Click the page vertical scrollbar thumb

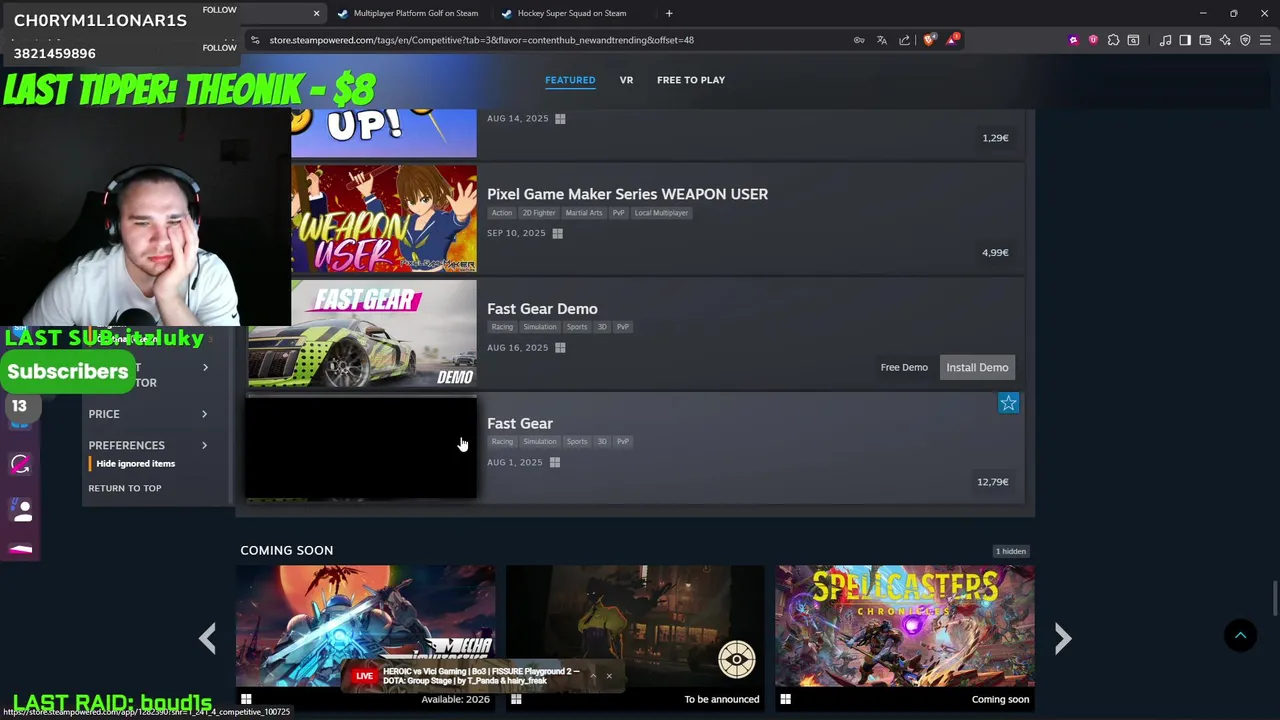coord(1274,599)
